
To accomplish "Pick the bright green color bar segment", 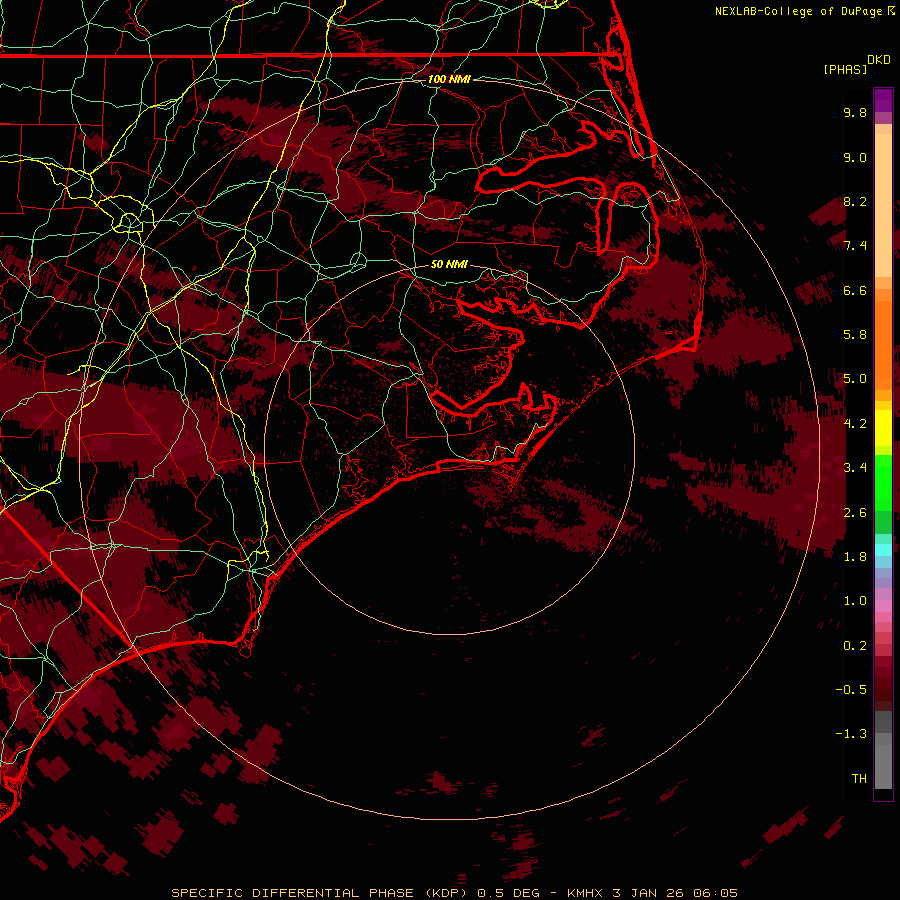I will [883, 482].
